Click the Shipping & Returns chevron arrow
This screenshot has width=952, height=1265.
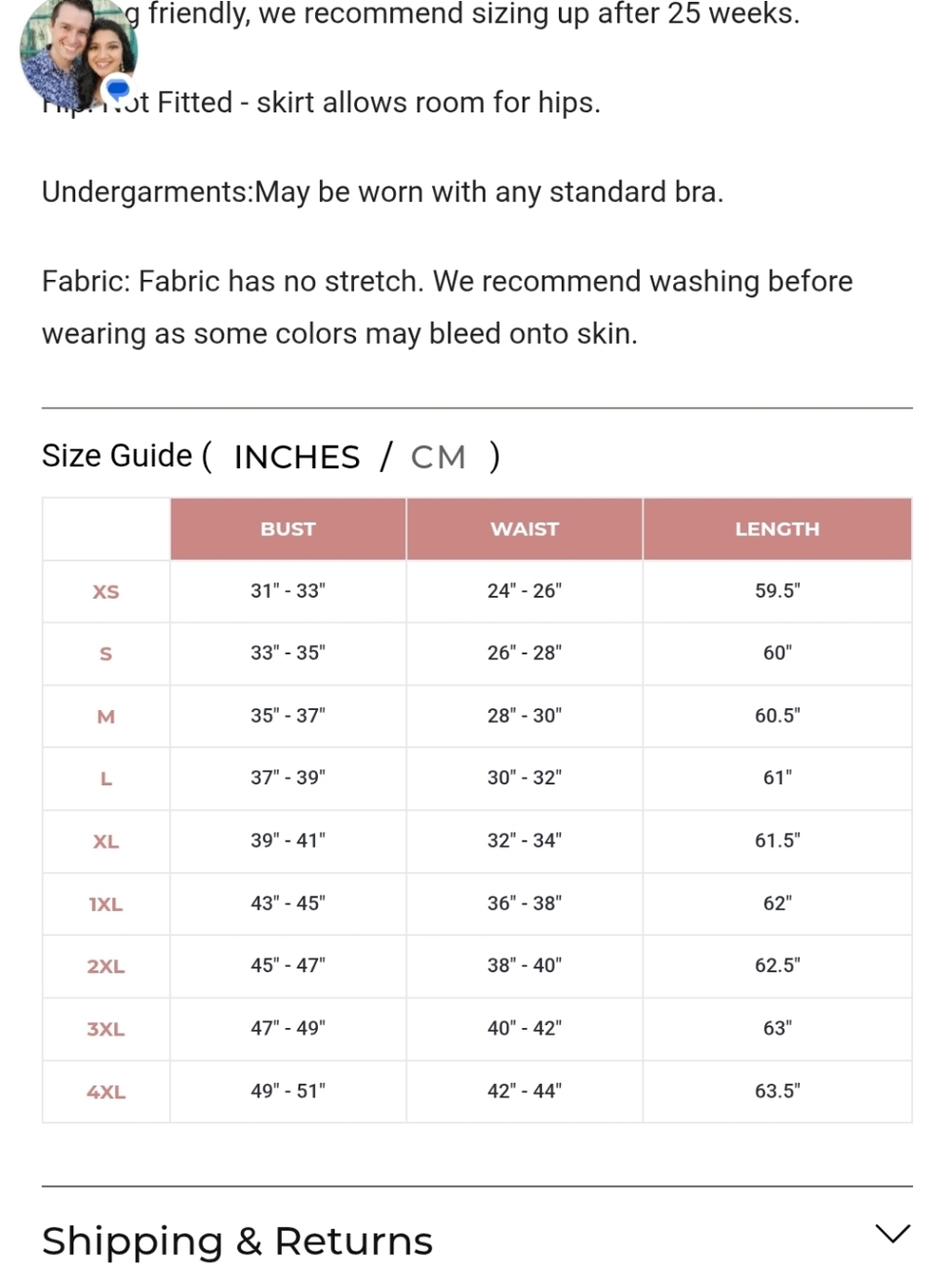coord(892,1234)
